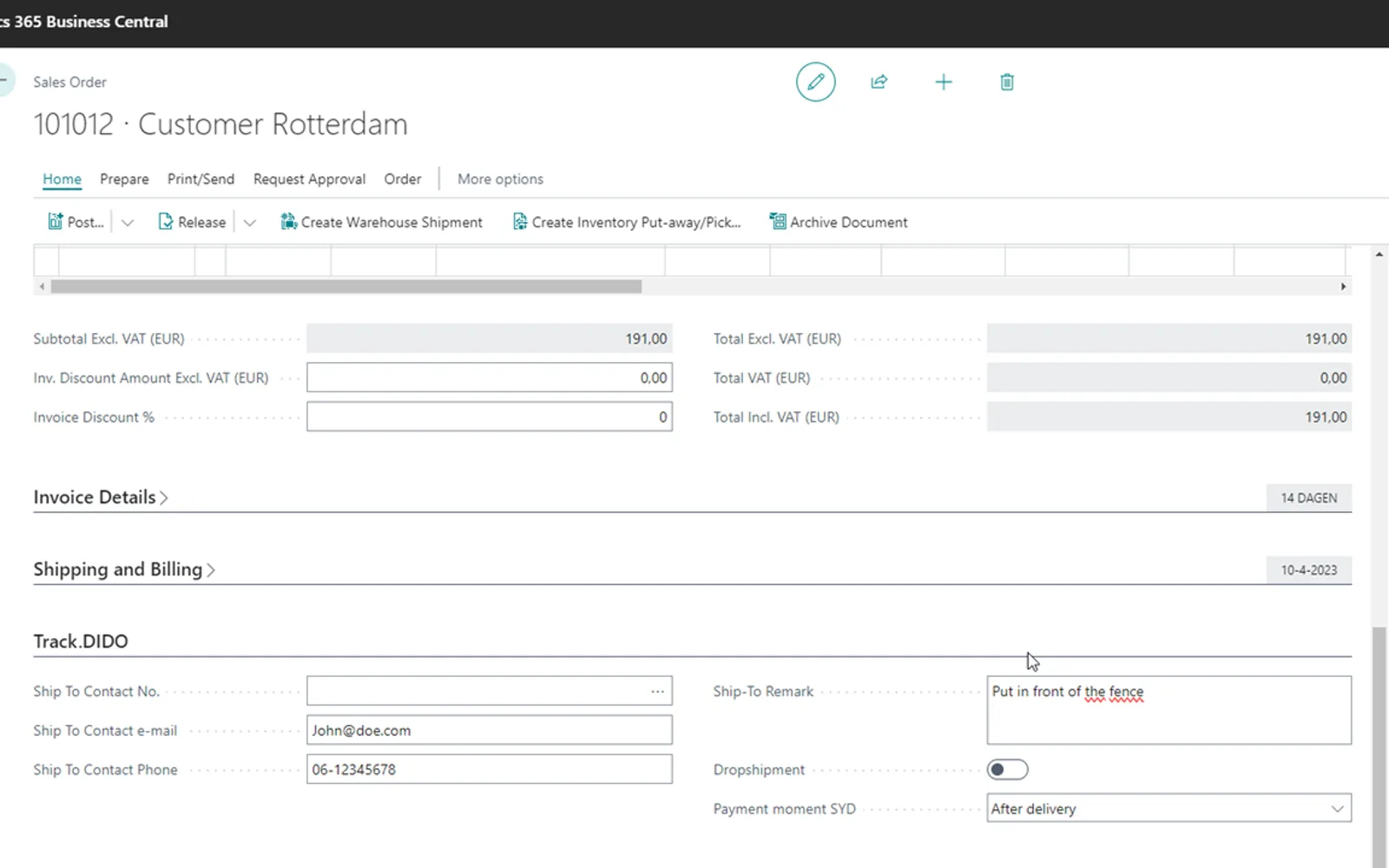Viewport: 1389px width, 868px height.
Task: Expand the Shipping and Billing section
Action: click(124, 569)
